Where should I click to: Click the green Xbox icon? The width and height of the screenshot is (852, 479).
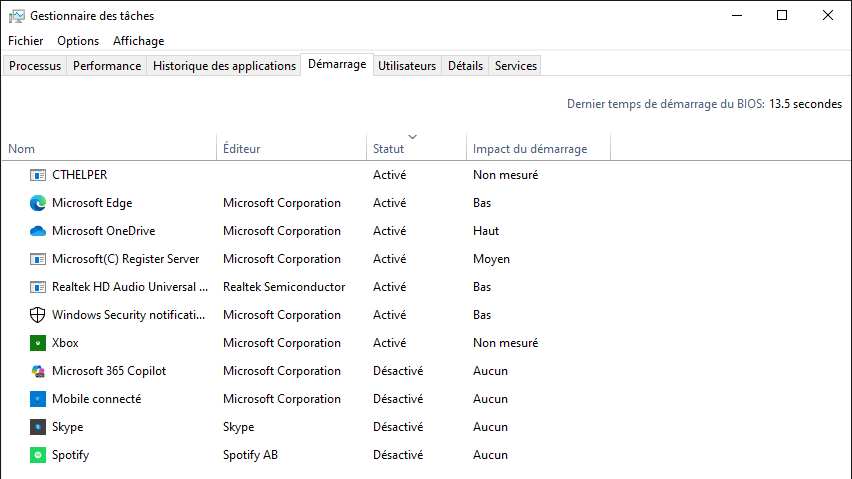tap(37, 343)
